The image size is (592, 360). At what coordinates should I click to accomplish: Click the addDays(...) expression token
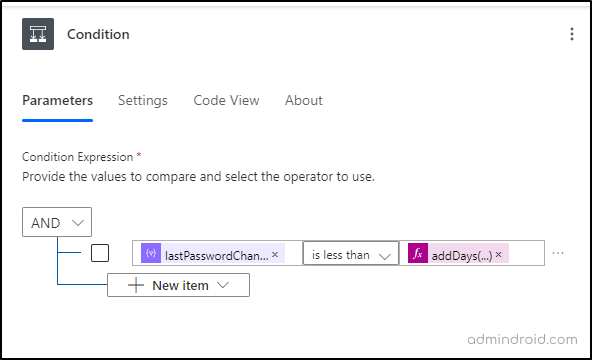[x=458, y=253]
